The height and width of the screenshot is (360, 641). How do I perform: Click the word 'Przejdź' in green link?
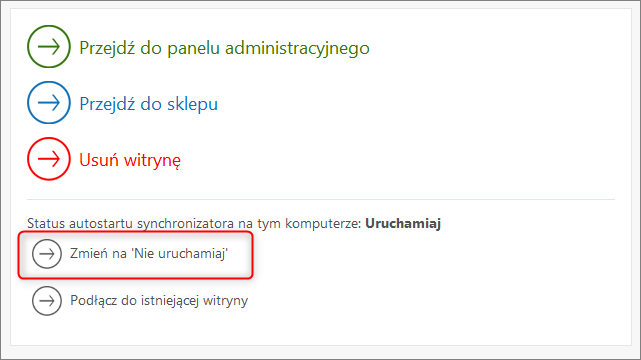coord(107,48)
